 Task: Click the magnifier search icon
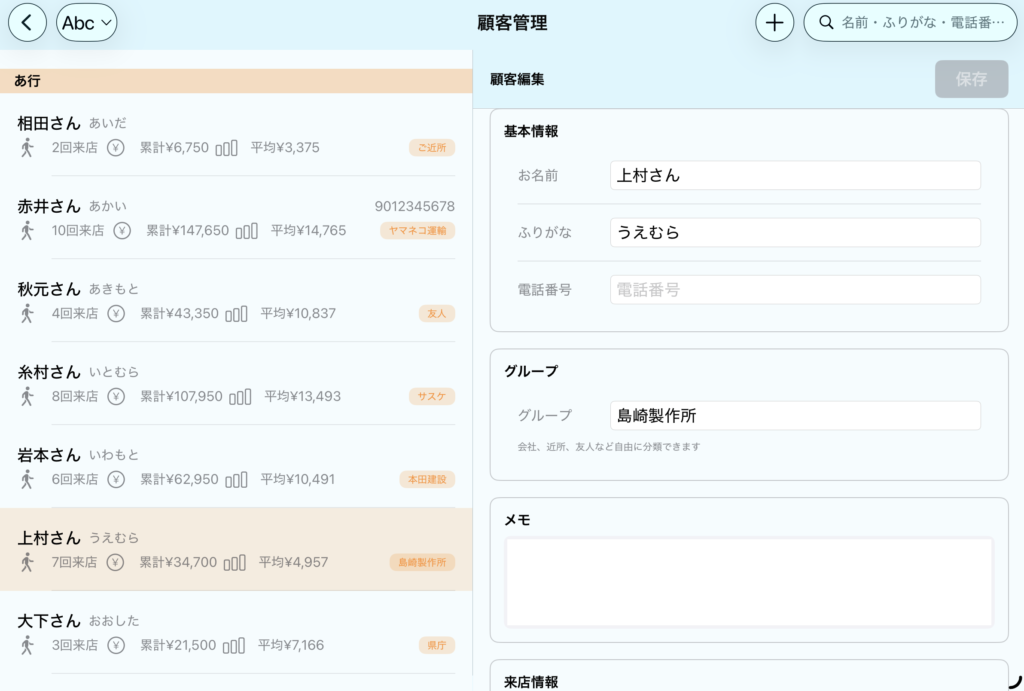(826, 22)
